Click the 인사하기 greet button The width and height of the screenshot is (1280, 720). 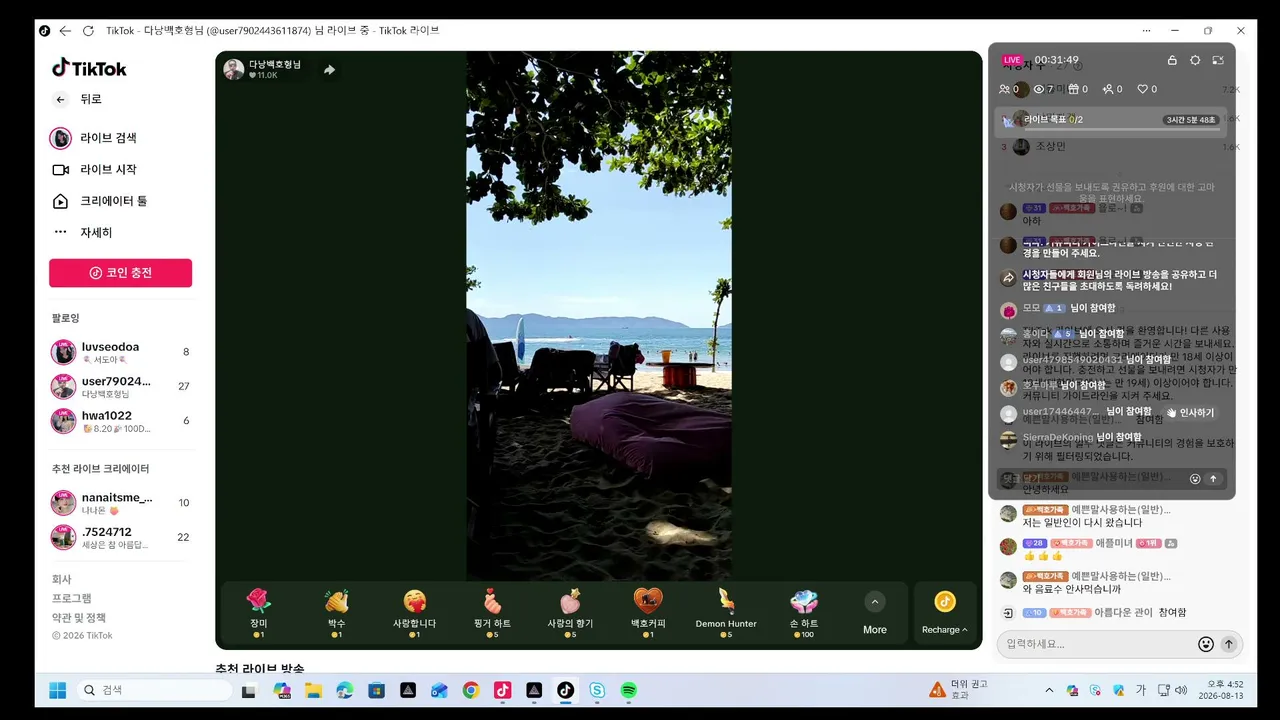click(1190, 413)
